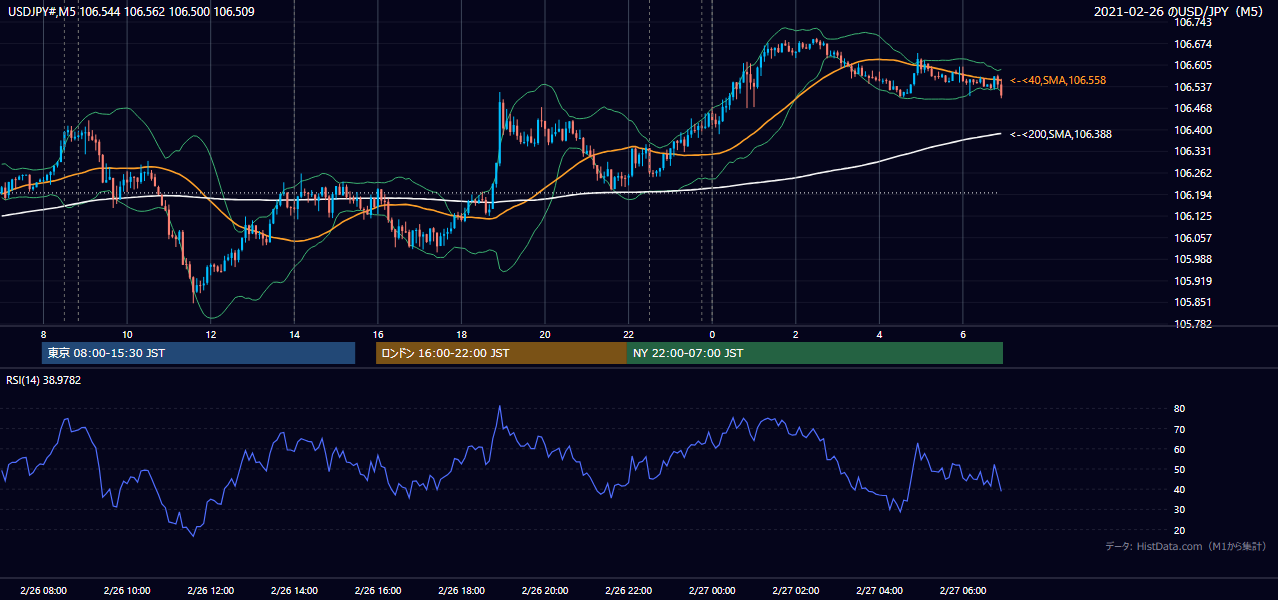
Task: Click the 2/27 00:00 time label
Action: (x=712, y=591)
